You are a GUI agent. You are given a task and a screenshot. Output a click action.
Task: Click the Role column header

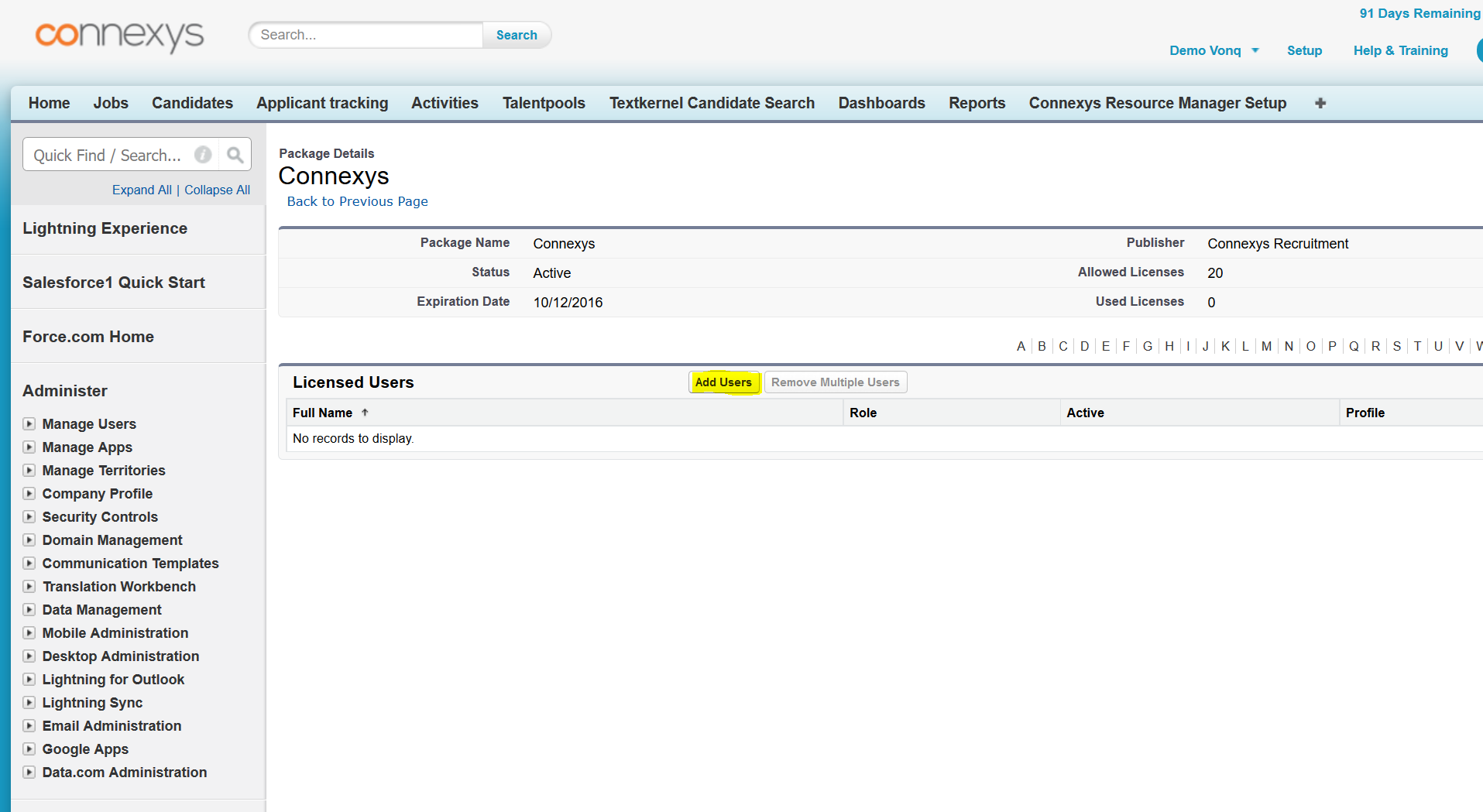pyautogui.click(x=863, y=413)
